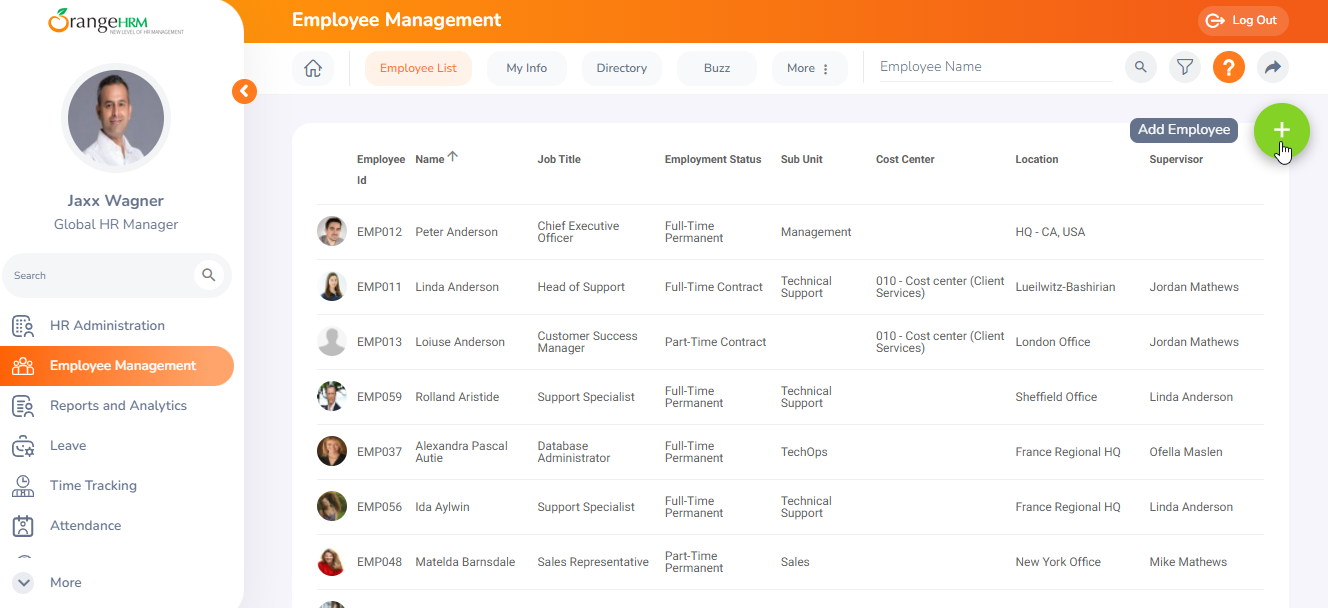Image resolution: width=1328 pixels, height=608 pixels.
Task: Open supervisor Jordan Mathews' link
Action: pyautogui.click(x=1193, y=286)
